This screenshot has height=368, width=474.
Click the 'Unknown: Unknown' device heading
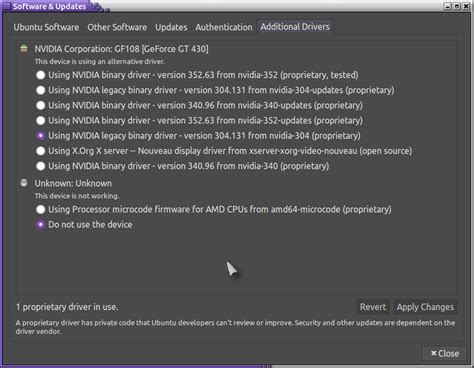73,183
